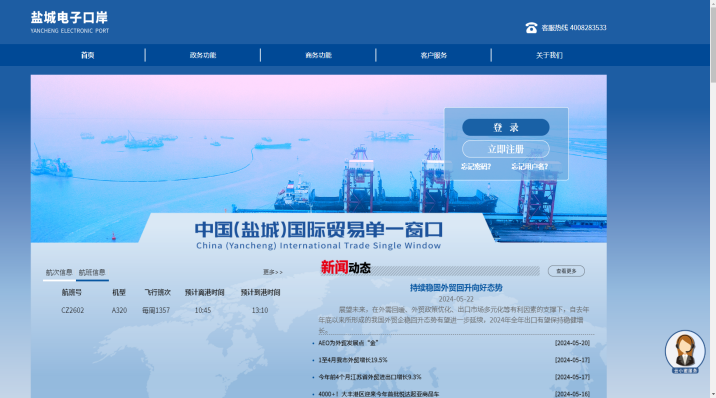716x398 pixels.
Task: Switch to the 航班信息 tab
Action: click(x=92, y=272)
